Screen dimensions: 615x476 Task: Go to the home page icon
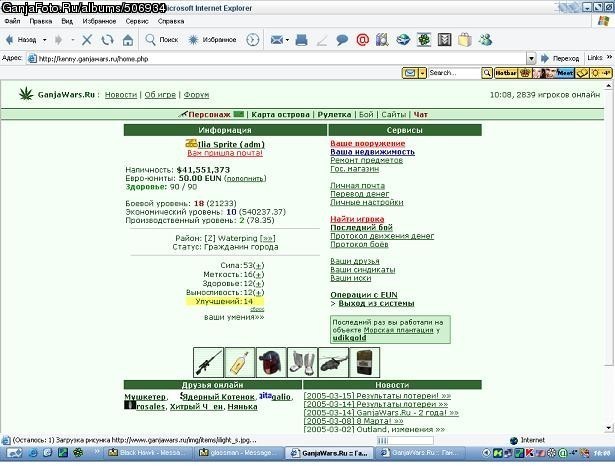coord(128,40)
